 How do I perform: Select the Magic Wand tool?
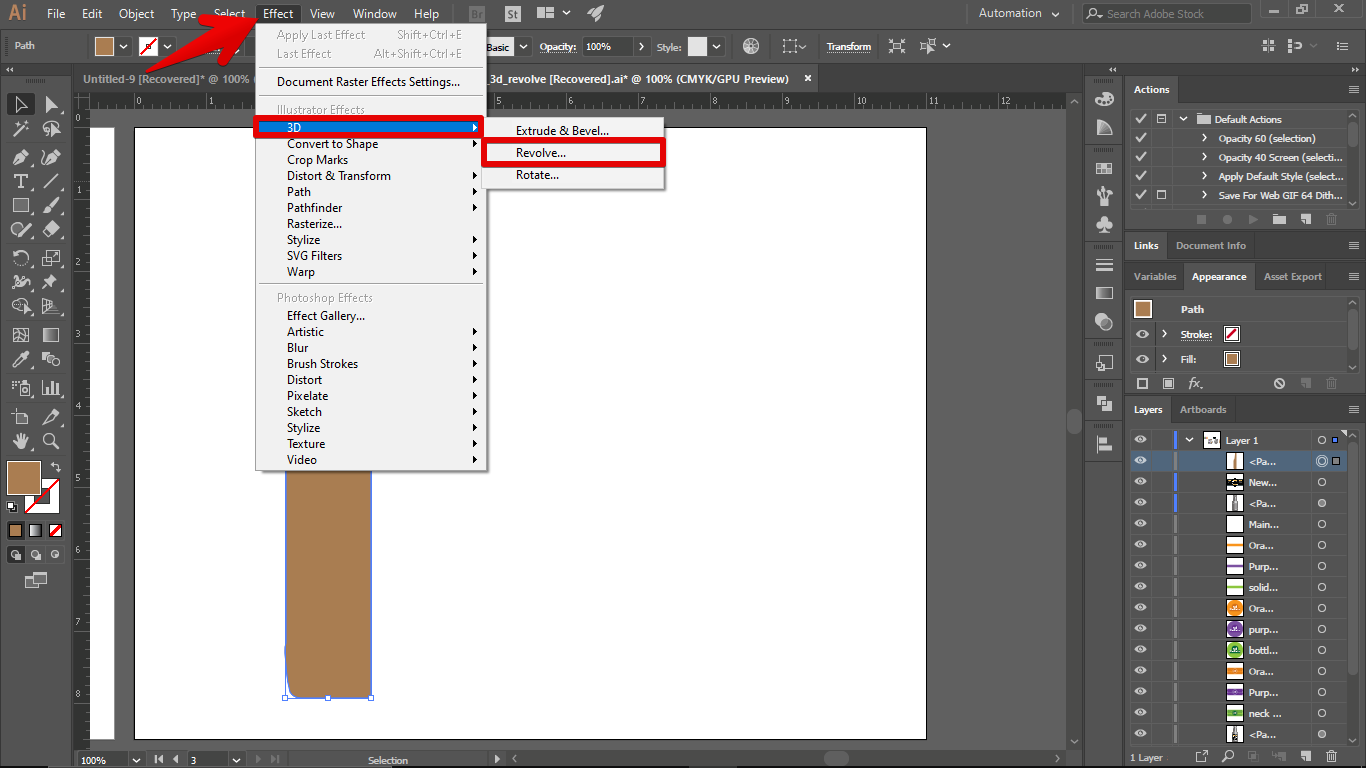(20, 130)
